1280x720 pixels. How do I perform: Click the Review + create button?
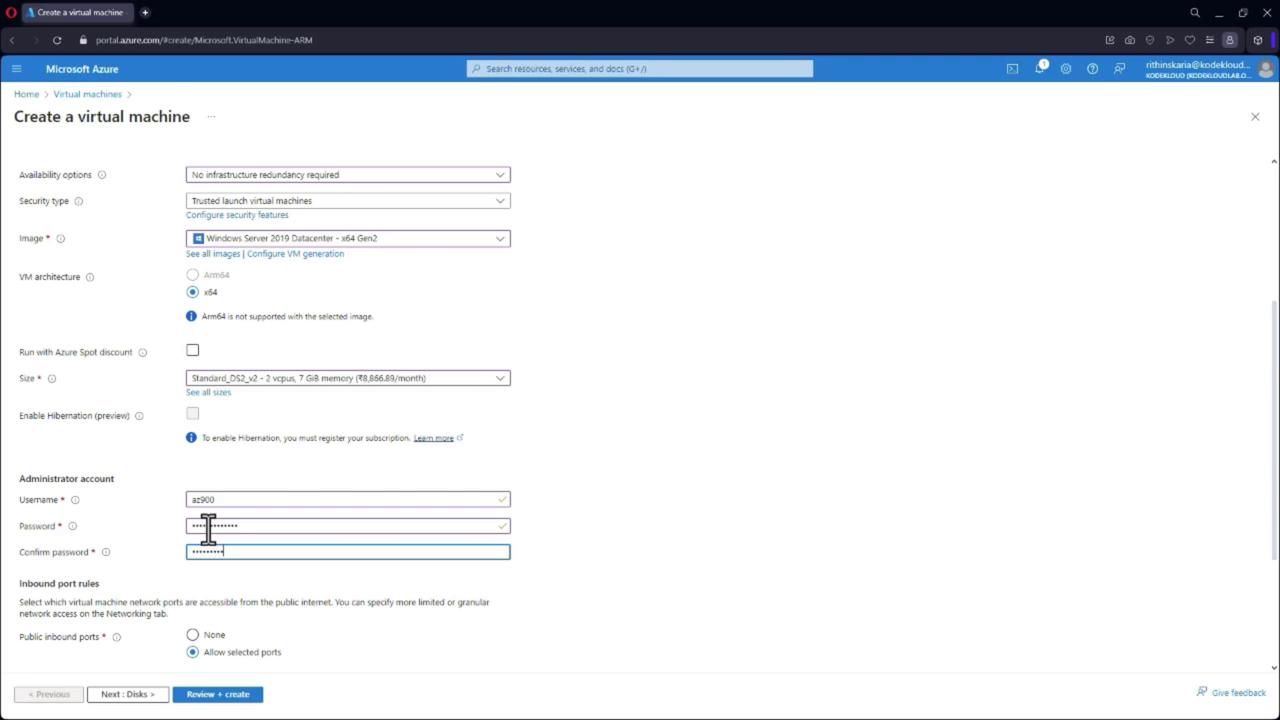218,694
